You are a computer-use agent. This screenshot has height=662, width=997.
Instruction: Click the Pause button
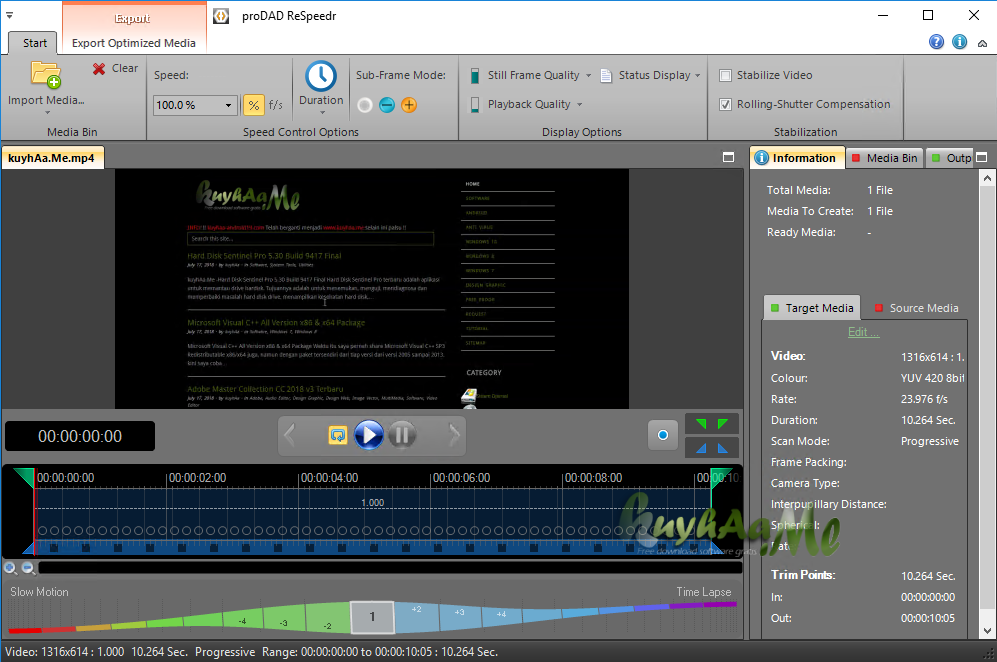(402, 436)
